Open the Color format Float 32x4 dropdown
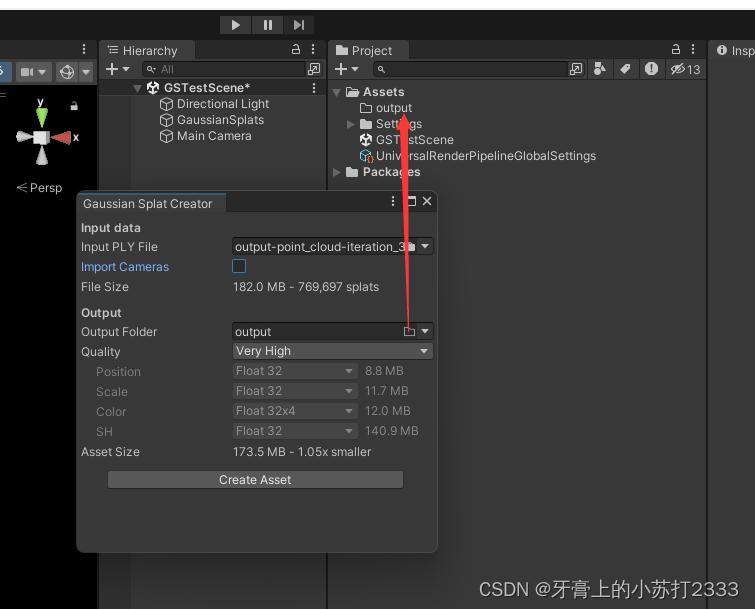Screen dimensions: 755x609 tap(295, 411)
